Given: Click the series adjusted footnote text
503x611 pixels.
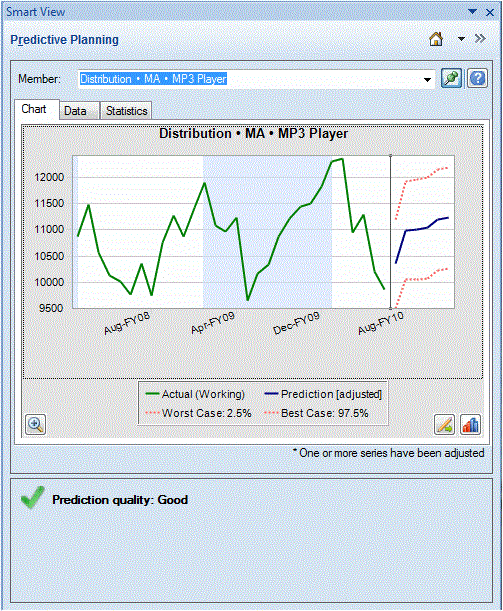Looking at the screenshot, I should click(388, 453).
